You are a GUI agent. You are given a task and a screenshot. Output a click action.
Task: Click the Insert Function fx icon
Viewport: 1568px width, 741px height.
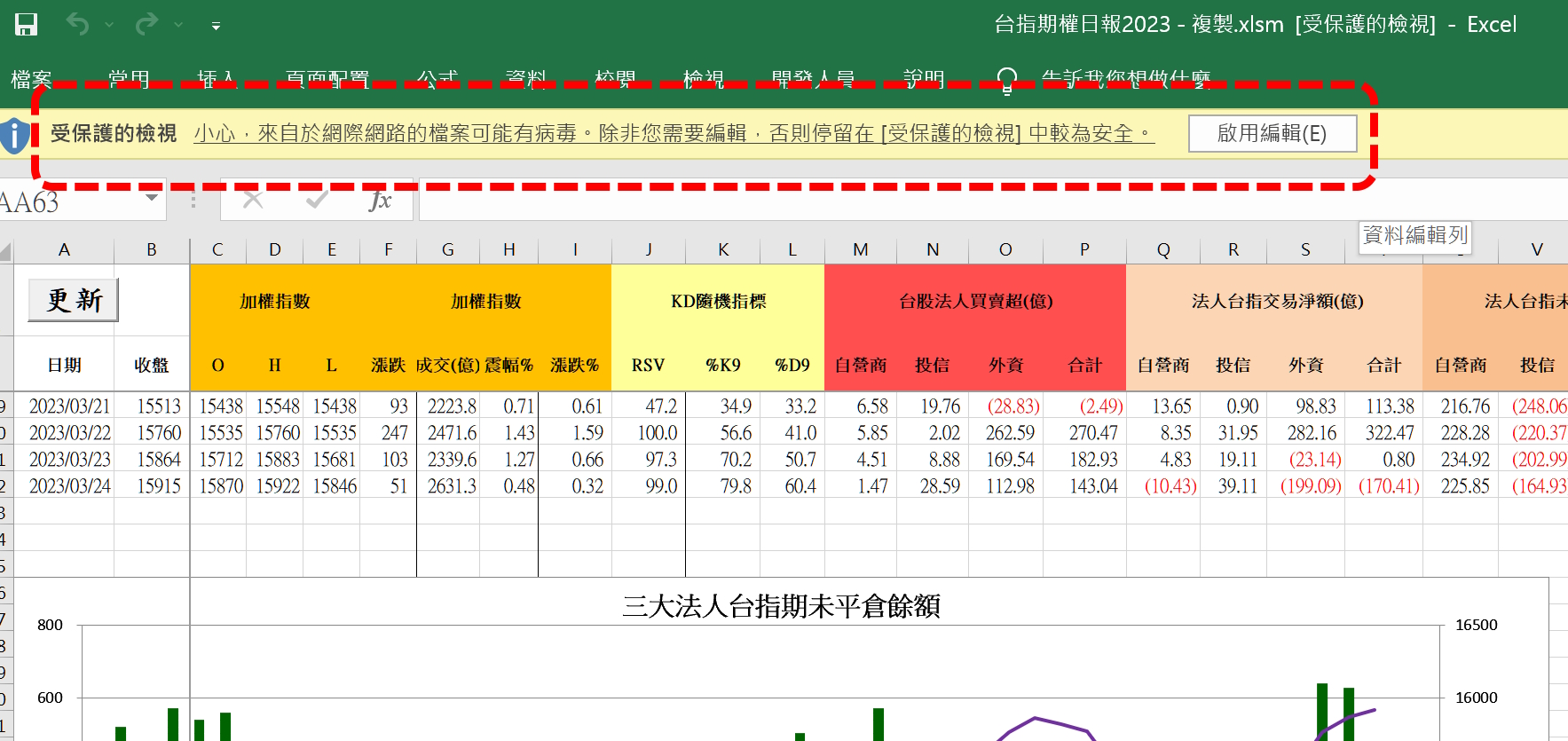tap(380, 201)
